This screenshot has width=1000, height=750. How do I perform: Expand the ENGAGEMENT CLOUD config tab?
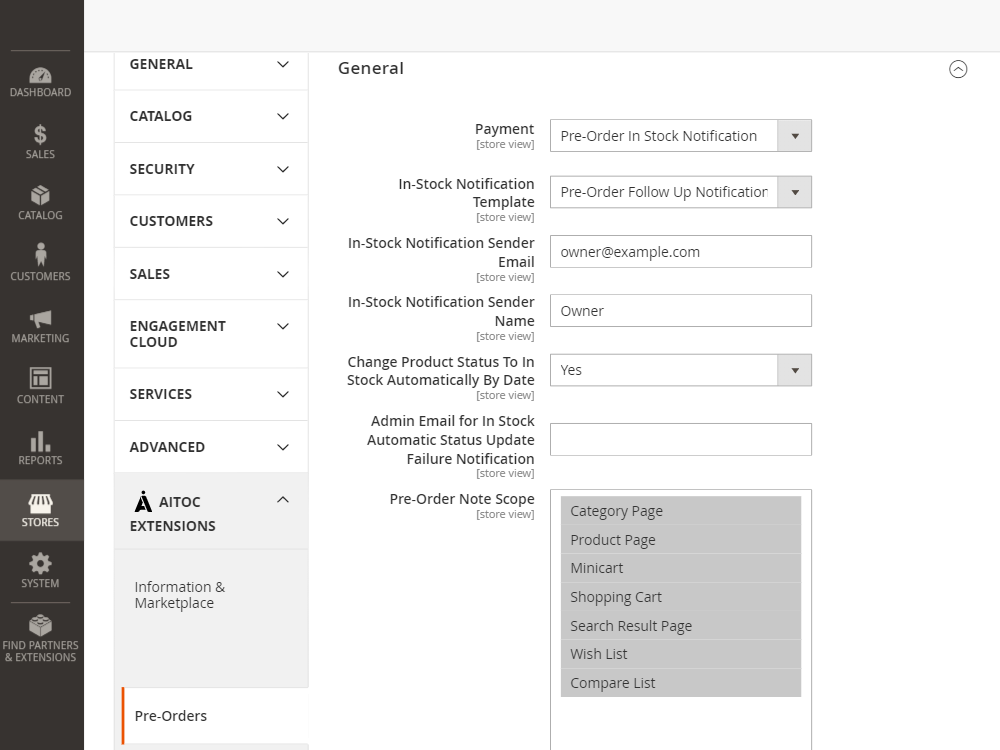(211, 334)
